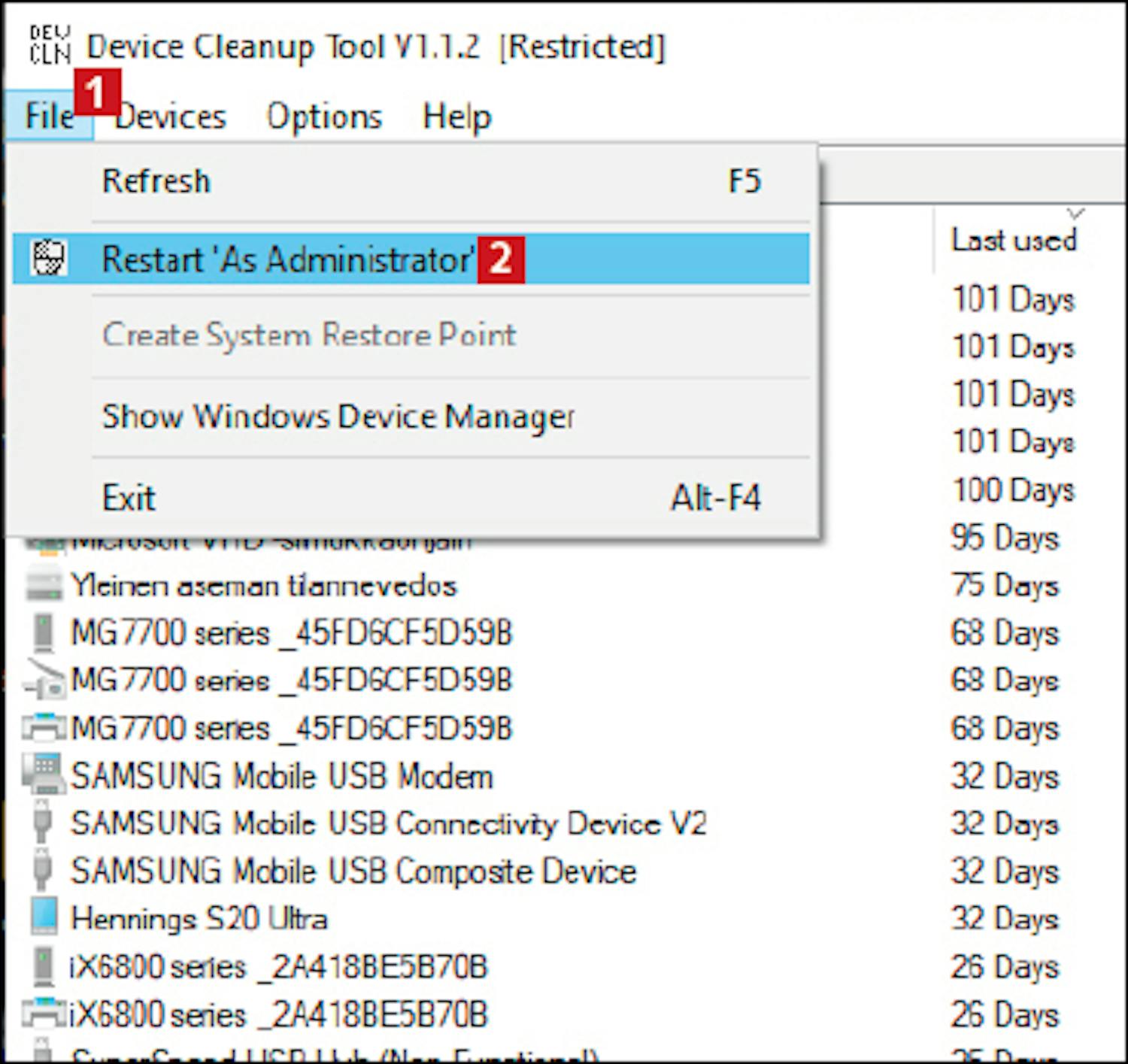Click the printer icon of third MG7700 series entry
1128x1064 pixels.
[44, 728]
